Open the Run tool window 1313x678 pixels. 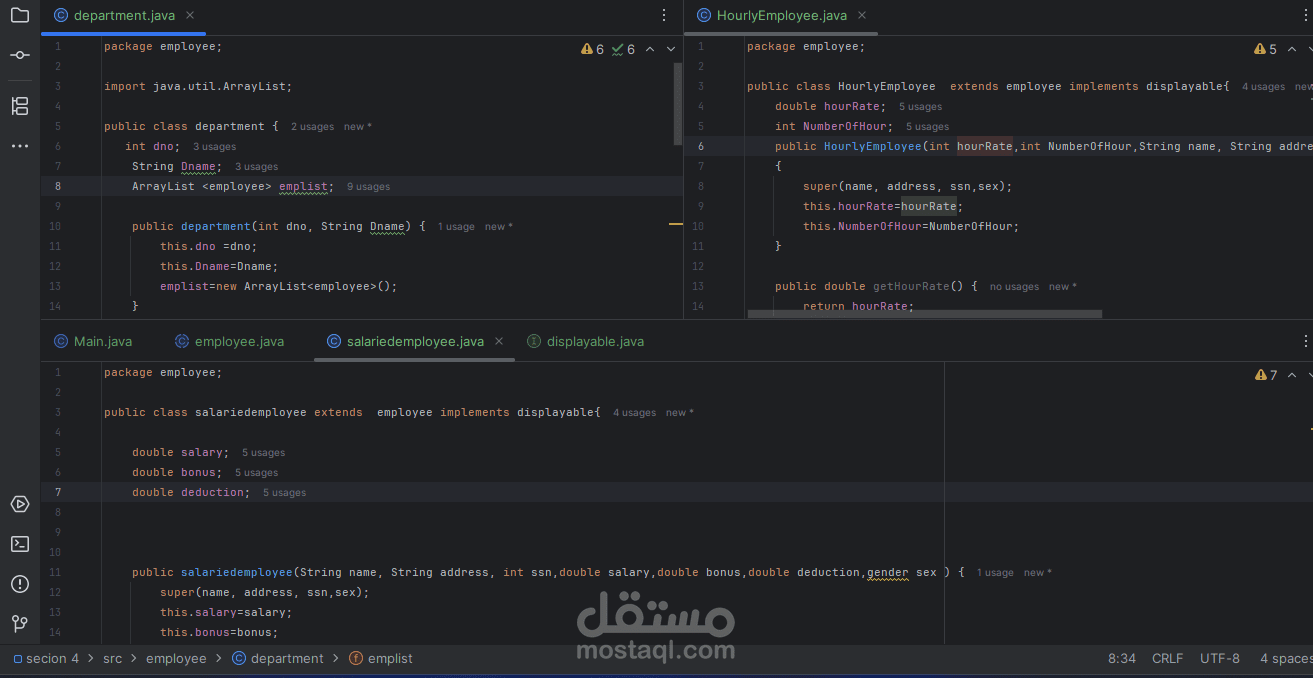point(20,504)
